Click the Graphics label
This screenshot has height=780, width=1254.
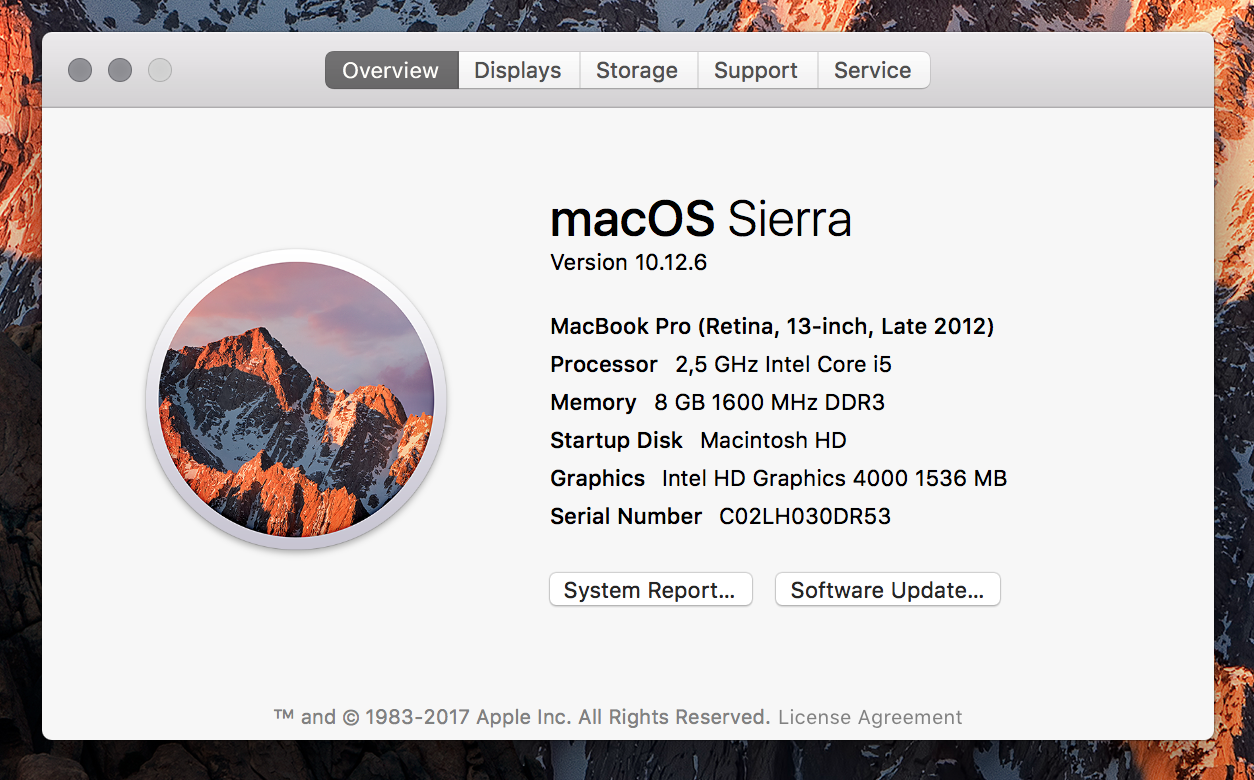pyautogui.click(x=597, y=478)
